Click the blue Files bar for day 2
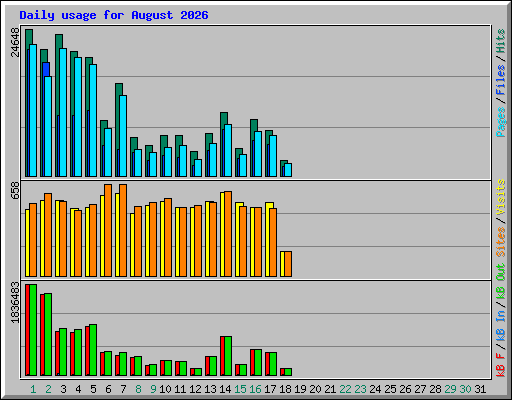The width and height of the screenshot is (512, 400). coord(46,69)
